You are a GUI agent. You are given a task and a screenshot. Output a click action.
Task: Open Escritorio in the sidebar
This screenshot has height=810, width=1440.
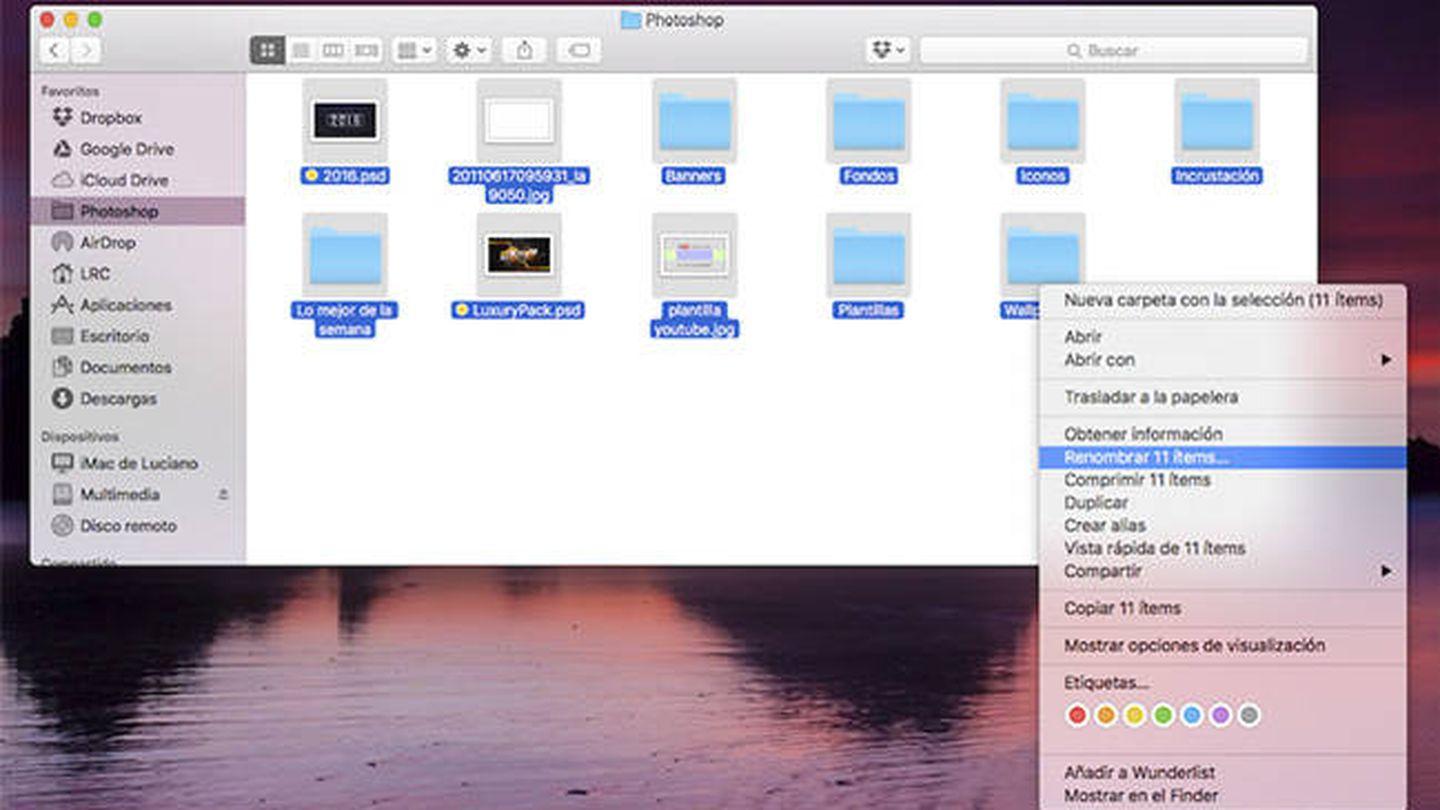(114, 336)
